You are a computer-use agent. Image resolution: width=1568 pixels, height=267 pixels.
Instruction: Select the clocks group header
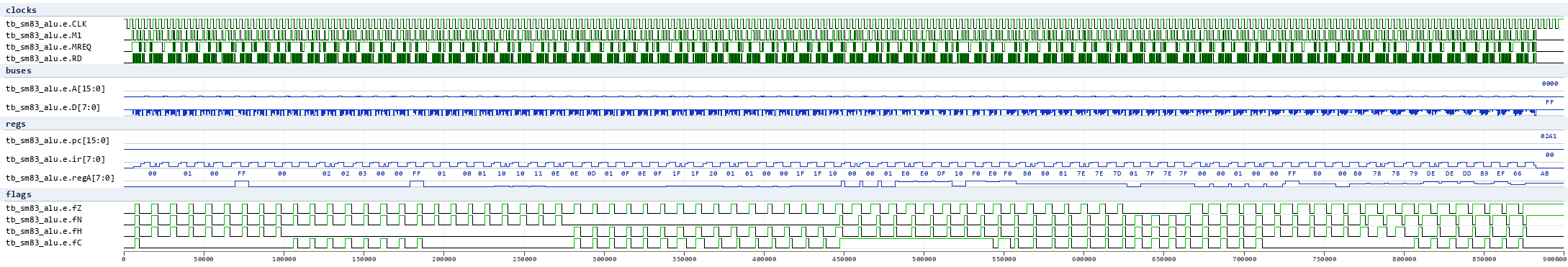(x=21, y=10)
